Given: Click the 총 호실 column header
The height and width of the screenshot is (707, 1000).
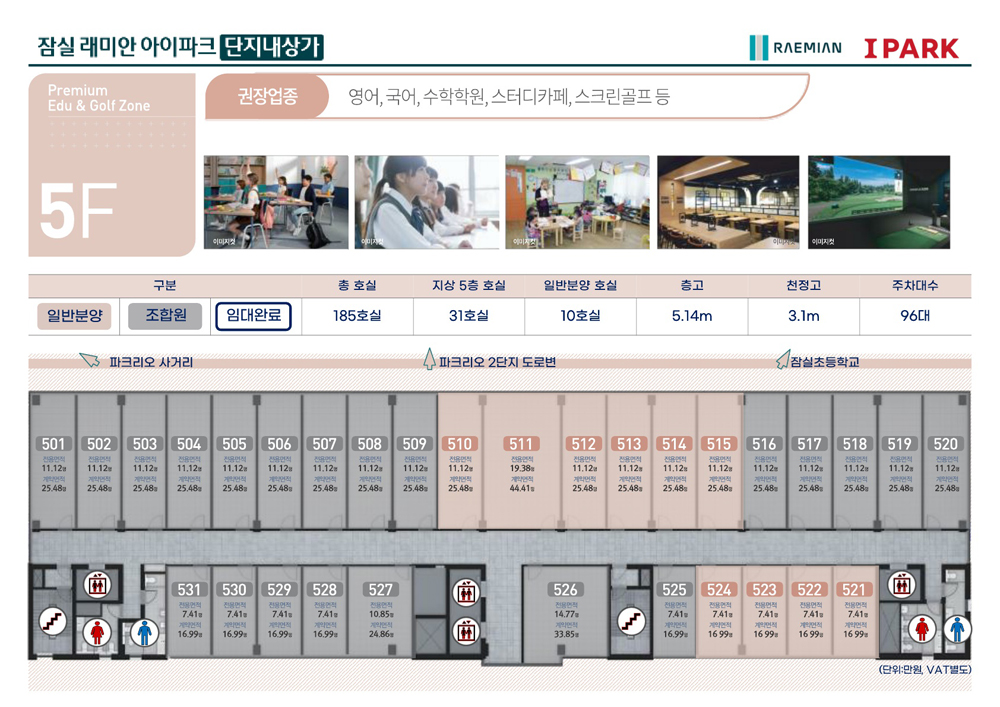Looking at the screenshot, I should (x=357, y=286).
